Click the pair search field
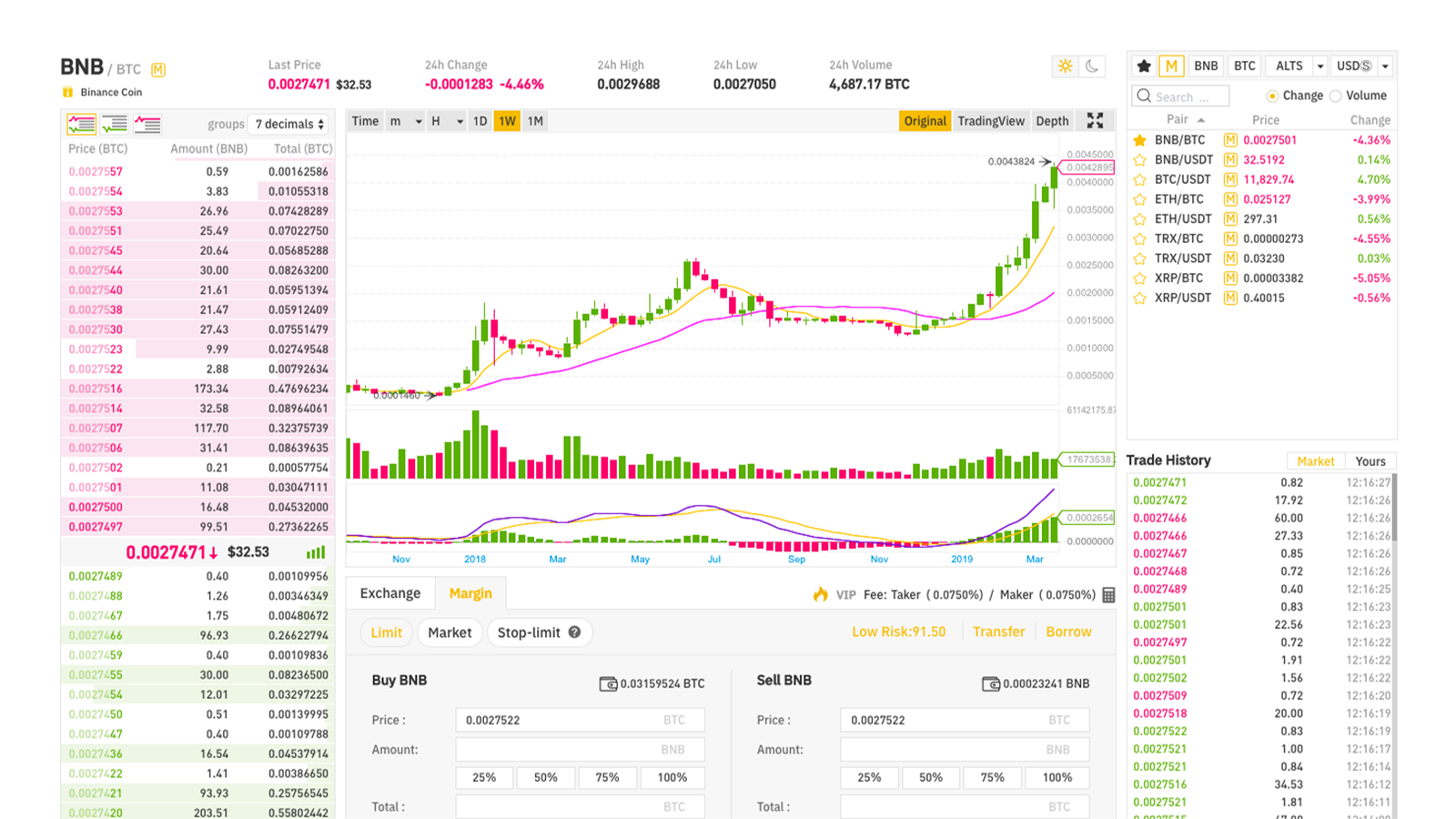Screen dimensions: 1456x819 coord(1180,96)
